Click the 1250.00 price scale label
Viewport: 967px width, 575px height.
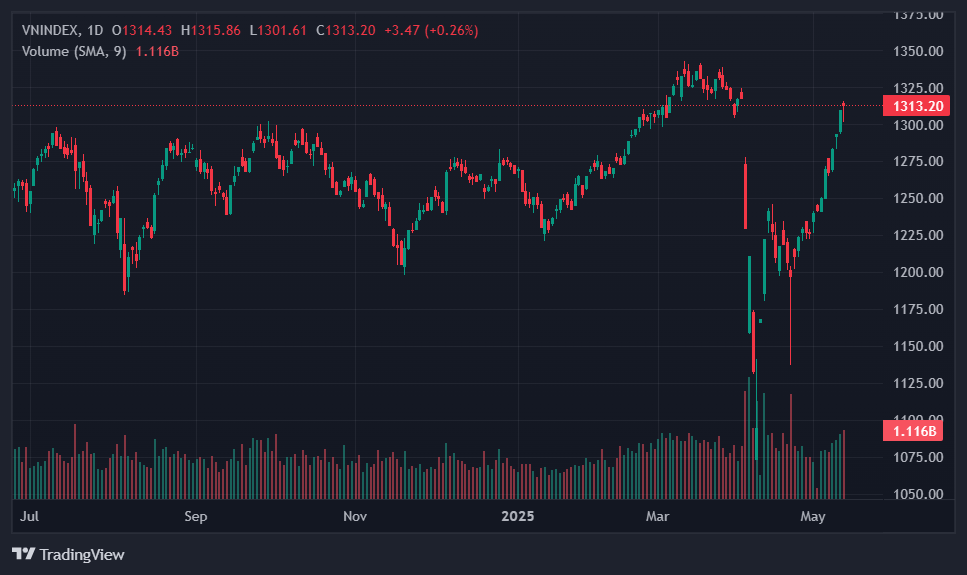918,198
